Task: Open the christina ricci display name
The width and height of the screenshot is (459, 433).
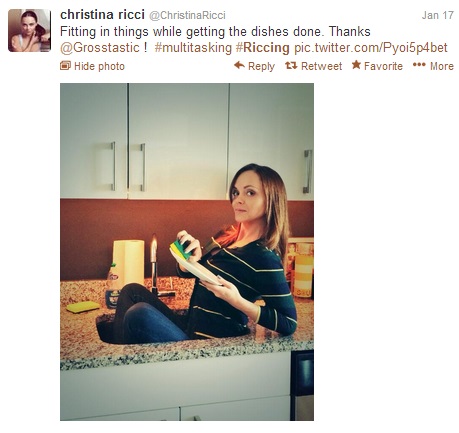Action: click(x=102, y=15)
